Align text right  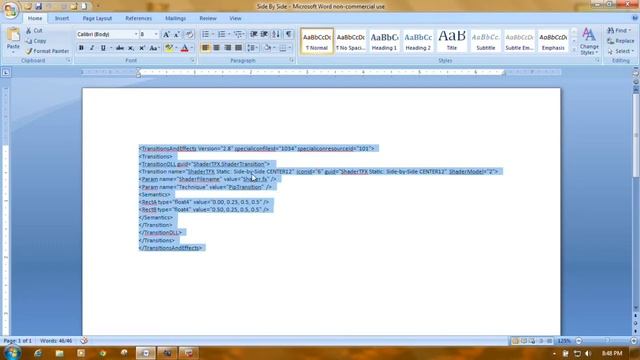(x=227, y=48)
